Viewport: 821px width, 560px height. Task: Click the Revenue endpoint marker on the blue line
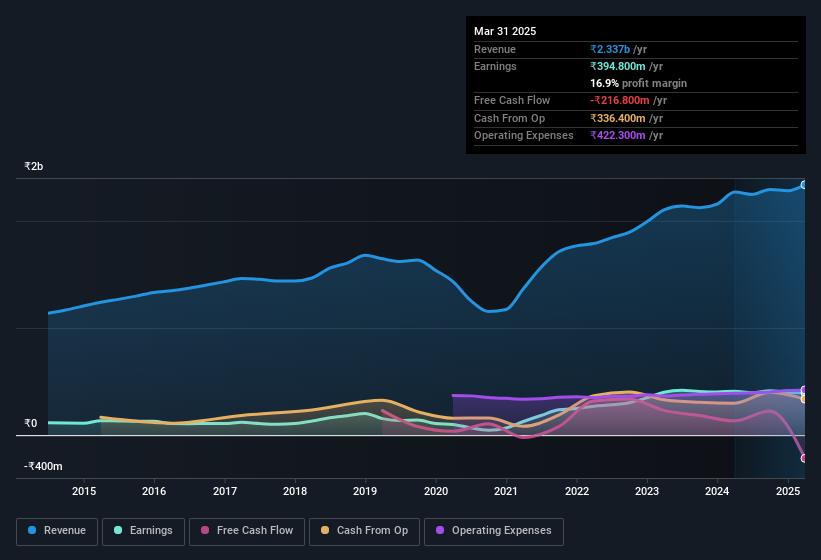(x=804, y=185)
